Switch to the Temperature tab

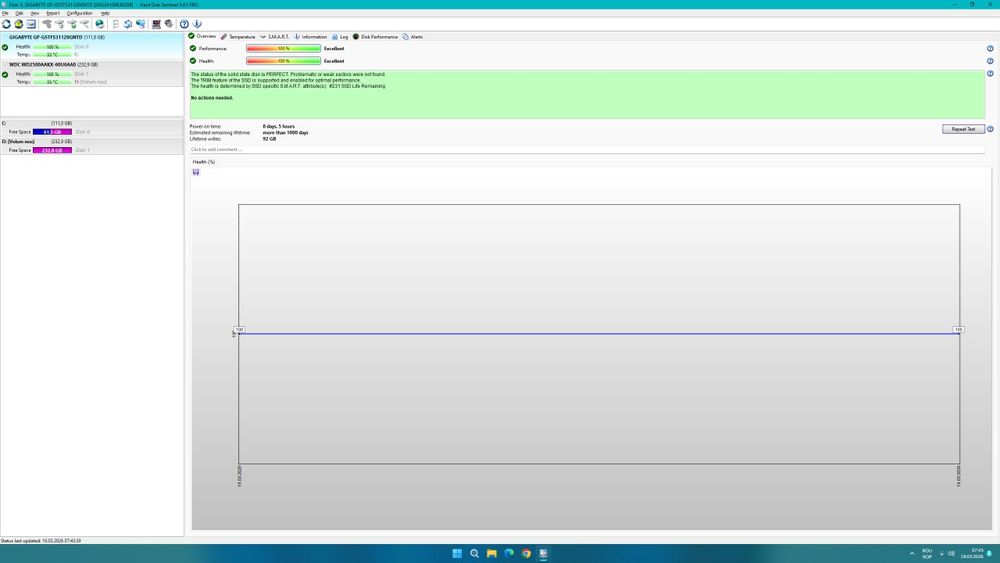[238, 37]
